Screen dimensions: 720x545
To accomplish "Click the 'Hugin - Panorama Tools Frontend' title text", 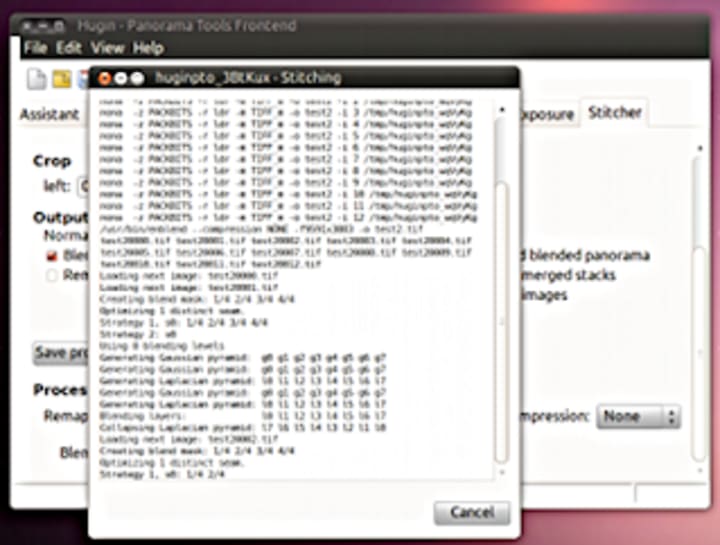I will click(186, 25).
